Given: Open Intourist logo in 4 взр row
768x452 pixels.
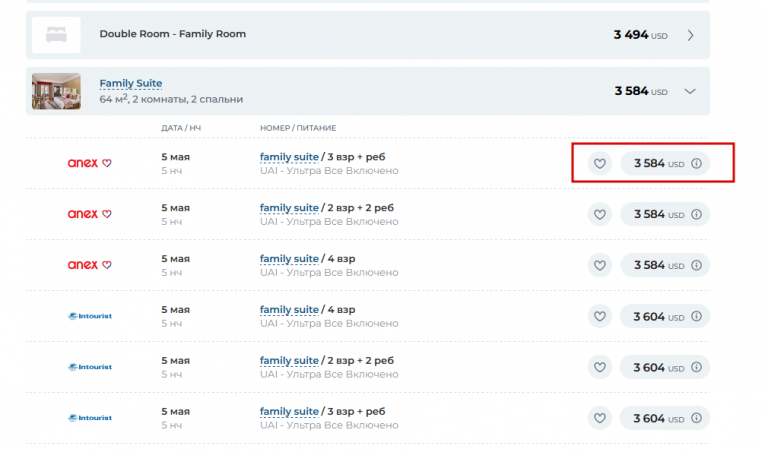Looking at the screenshot, I should (x=90, y=316).
